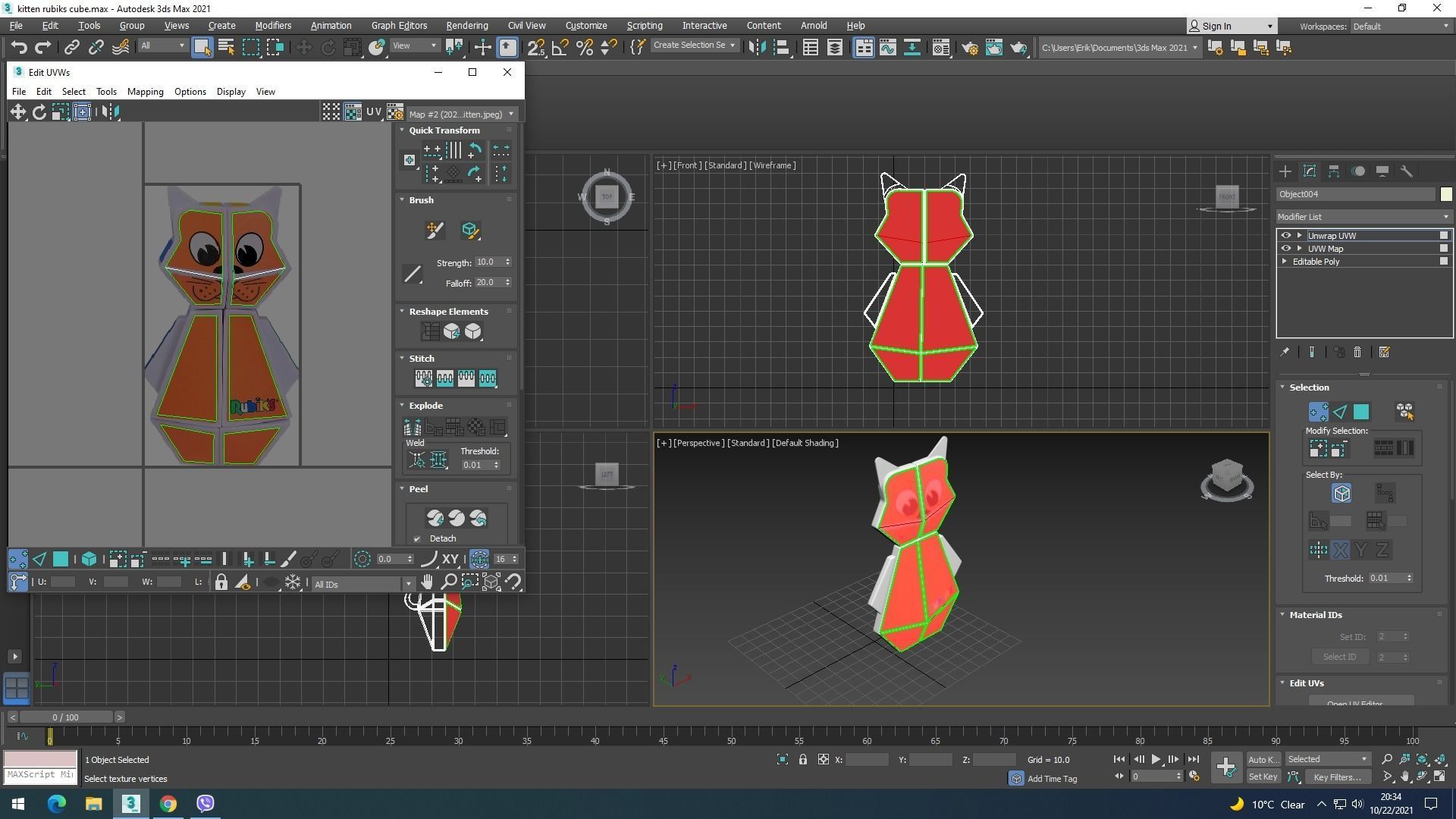Click the brush Strength input field
Viewport: 1456px width, 819px height.
coord(488,262)
